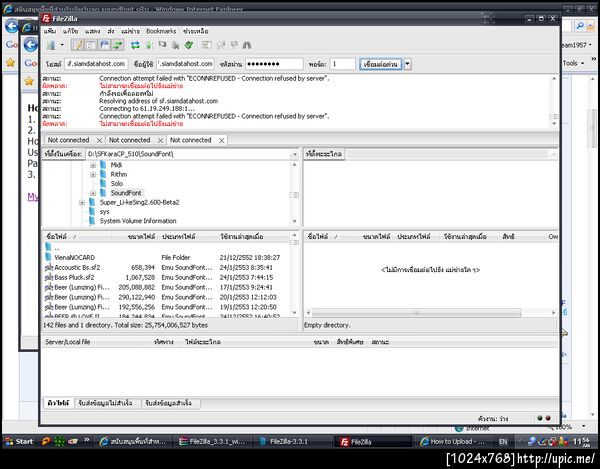Toggle the message log display icon
The height and width of the screenshot is (469, 600).
click(78, 45)
